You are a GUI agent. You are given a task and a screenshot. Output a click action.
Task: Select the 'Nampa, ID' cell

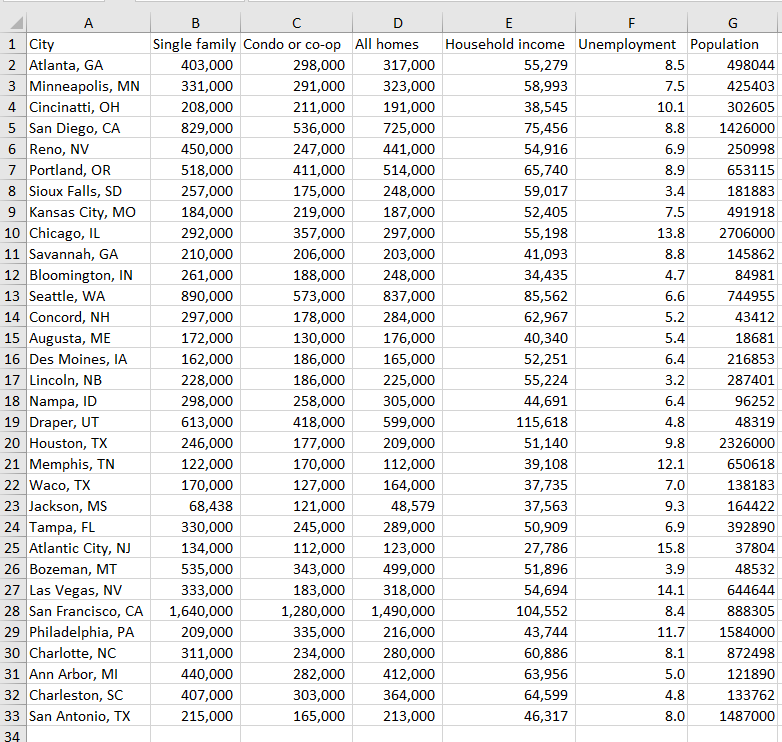point(88,401)
